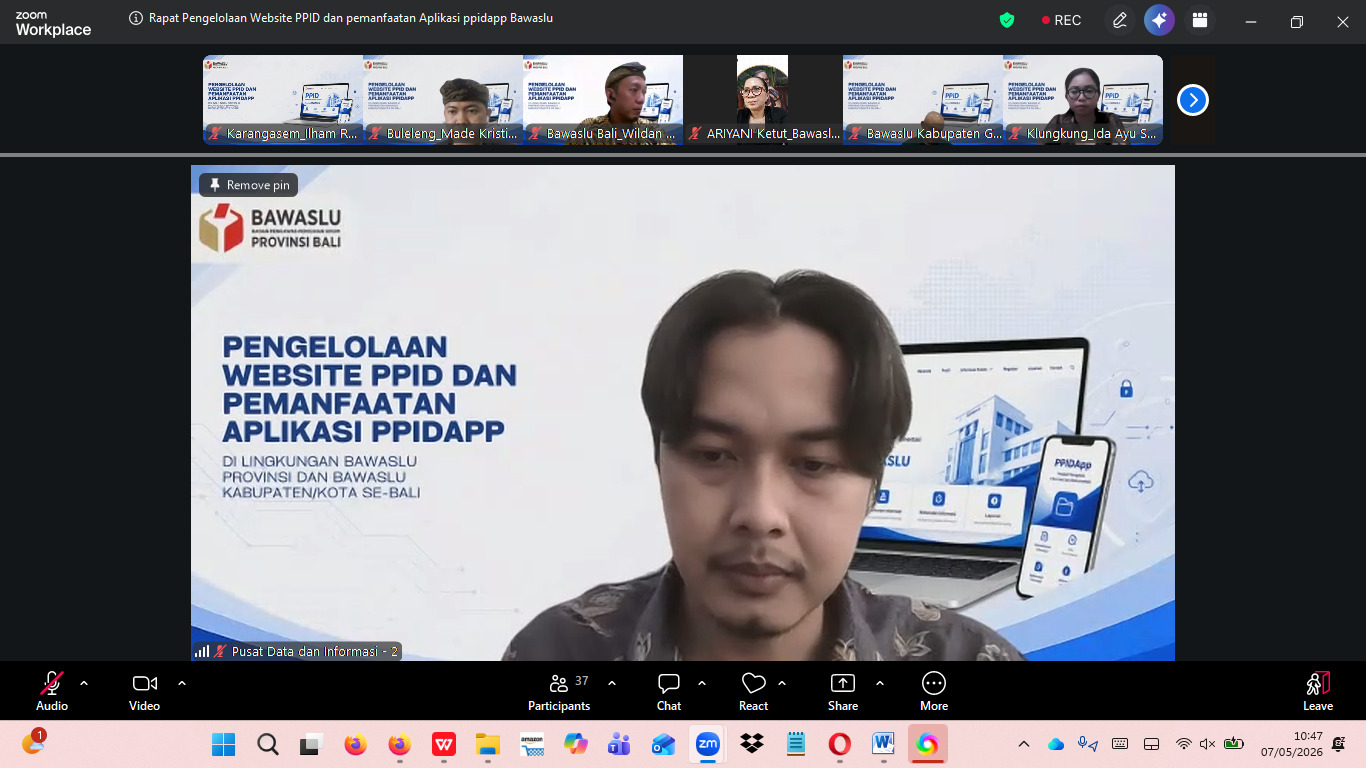This screenshot has width=1366, height=768.
Task: Select the Buleleng_Made Kristi participant thumbnail
Action: click(x=443, y=100)
